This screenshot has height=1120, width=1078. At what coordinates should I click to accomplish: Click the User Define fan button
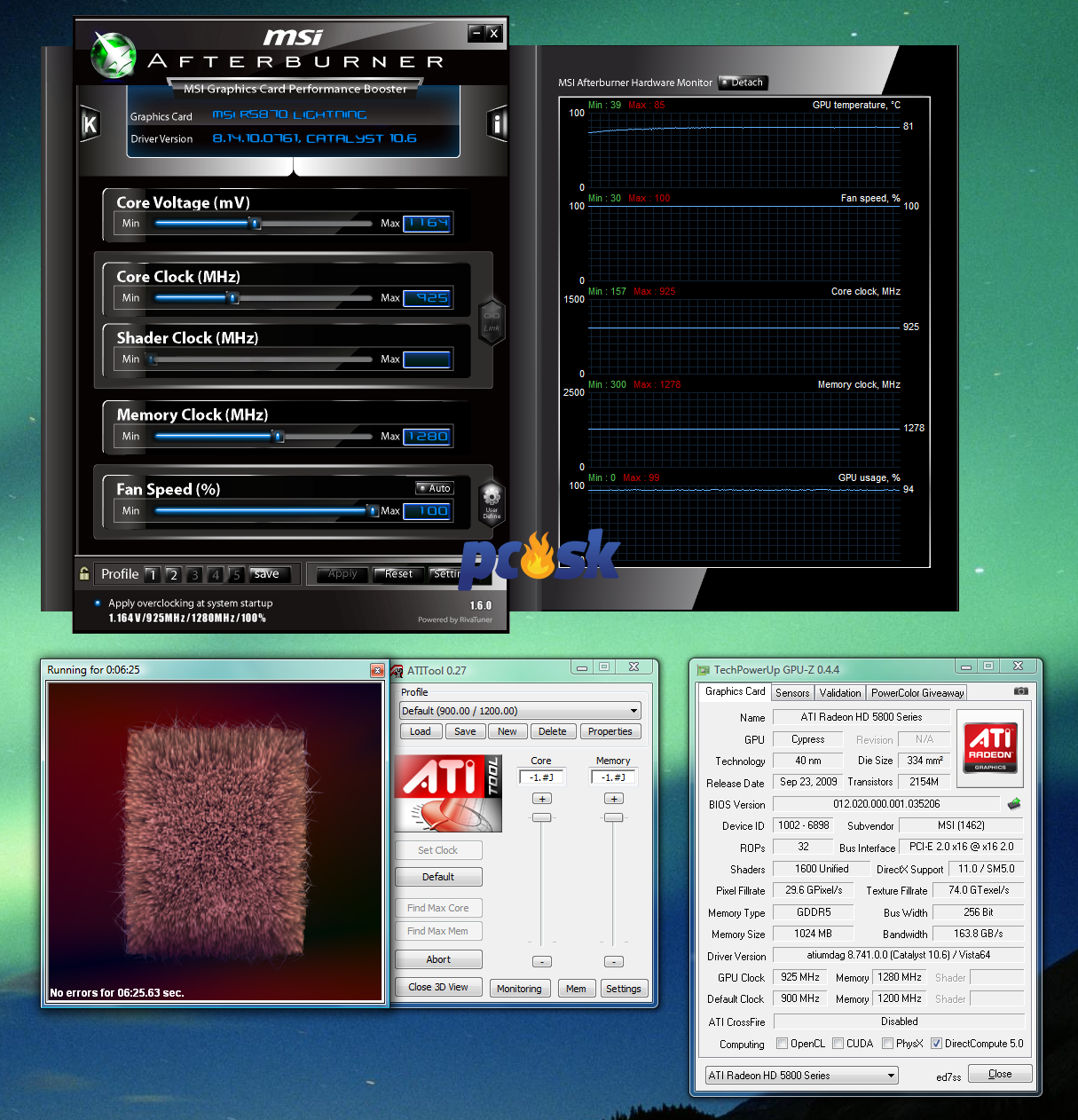coord(492,501)
